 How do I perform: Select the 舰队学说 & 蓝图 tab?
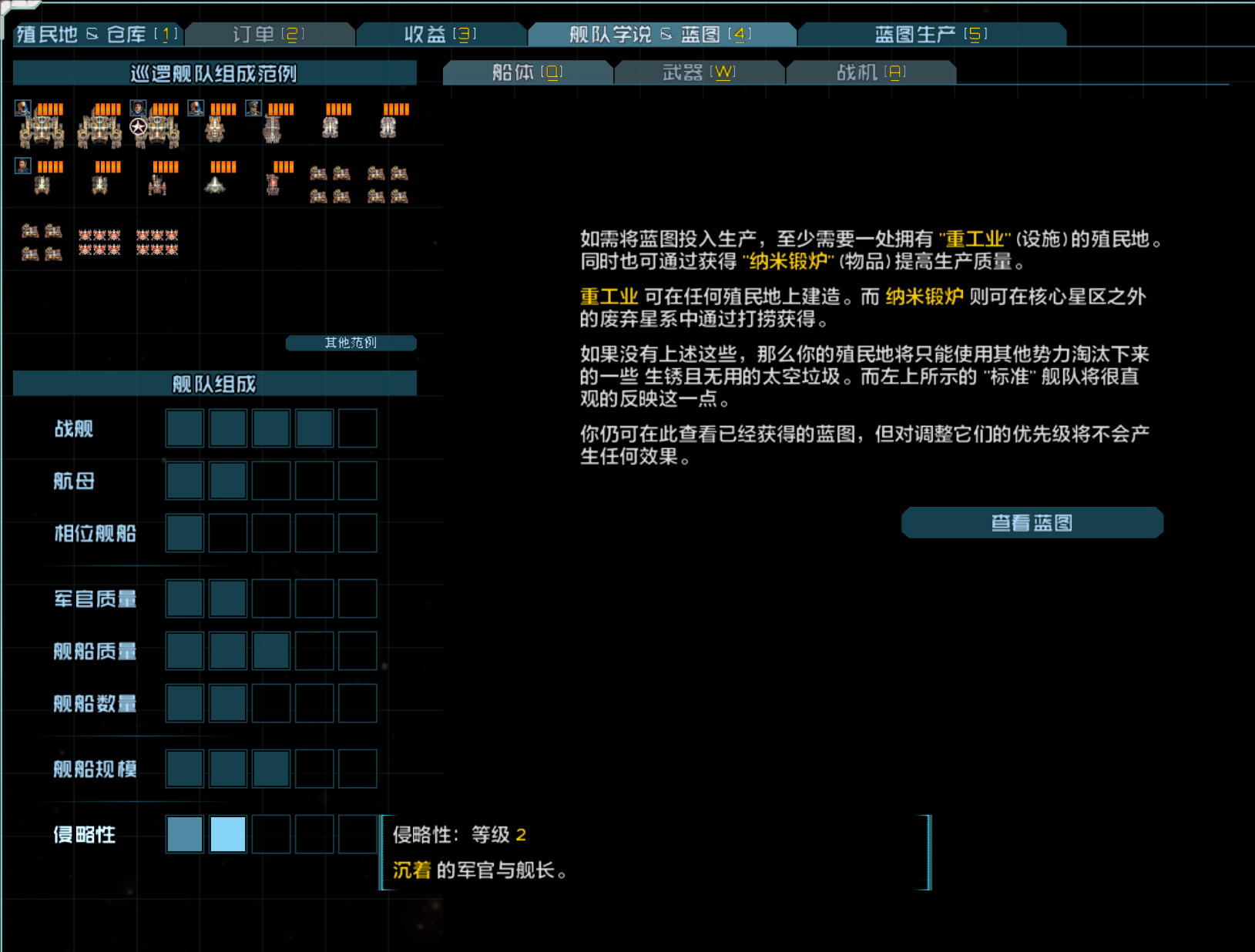661,35
